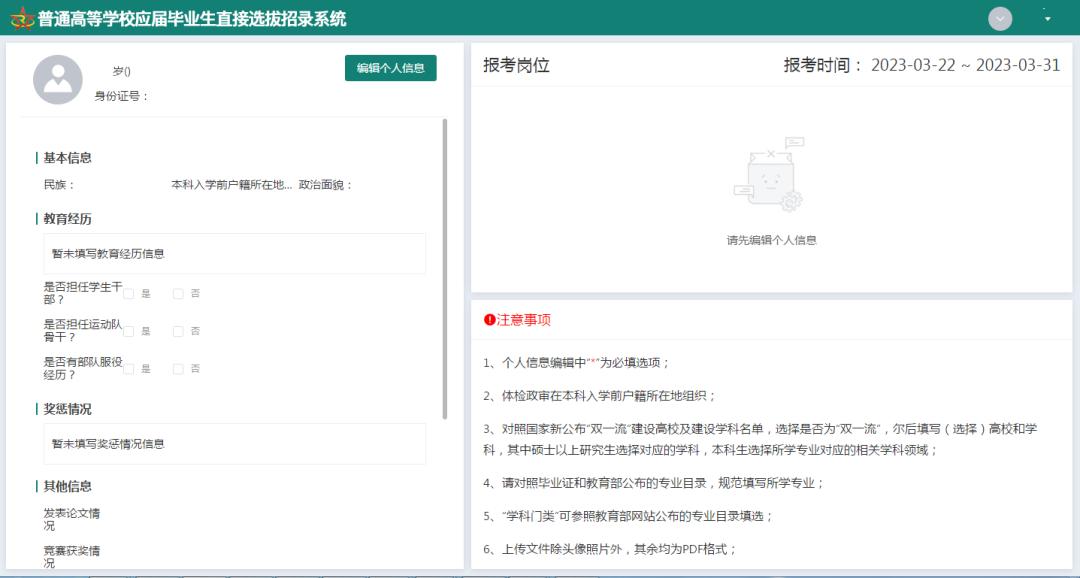Screen dimensions: 1080x578
Task: Check 否 for 是否担任学生干部
Action: coord(178,293)
